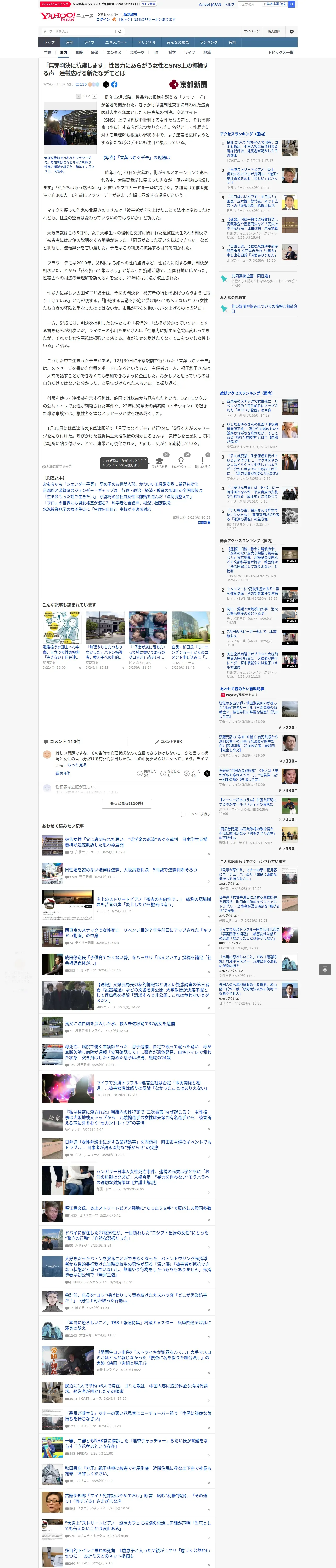Viewport: 336px width, 1568px height.
Task: Open the 速報 tab
Action: pyautogui.click(x=69, y=43)
